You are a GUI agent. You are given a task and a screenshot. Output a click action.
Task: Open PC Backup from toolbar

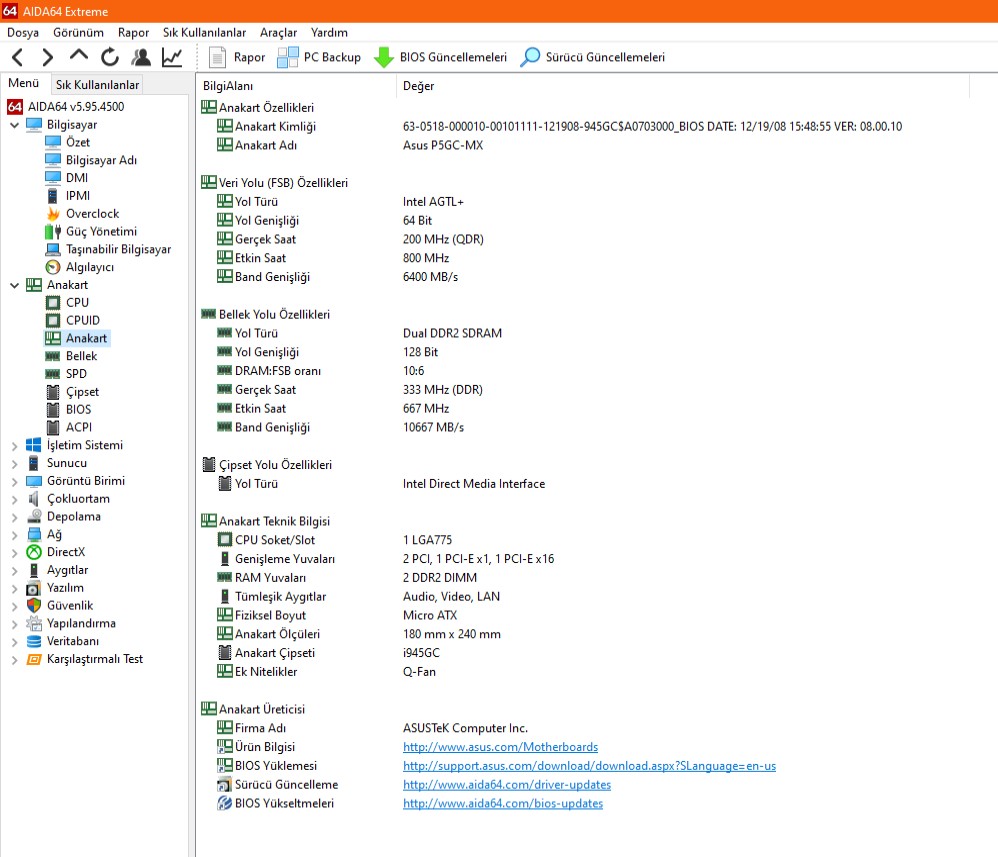319,57
